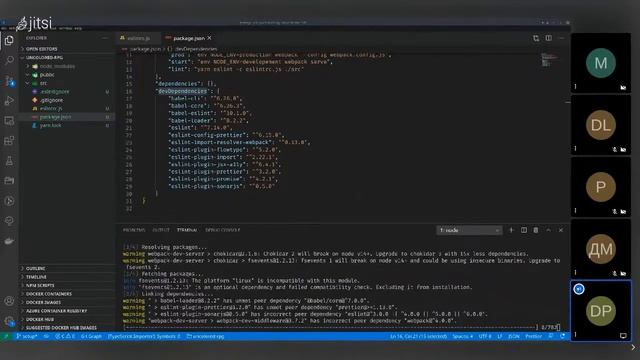Select participant M video tile
The image size is (640, 360).
[600, 63]
